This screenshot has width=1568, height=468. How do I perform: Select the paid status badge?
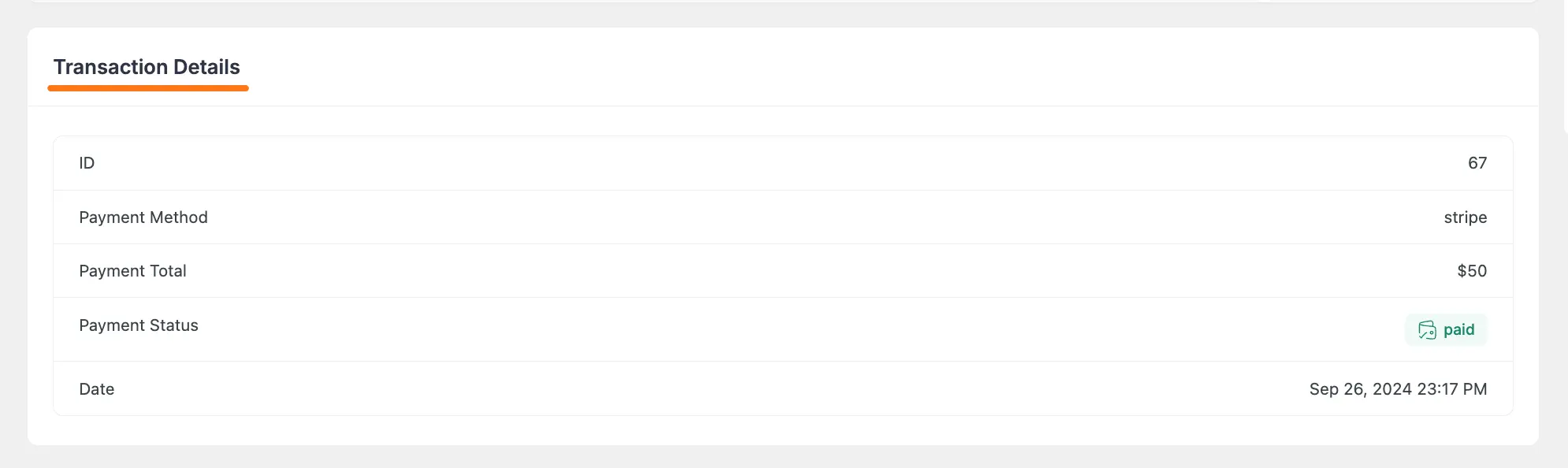1447,329
